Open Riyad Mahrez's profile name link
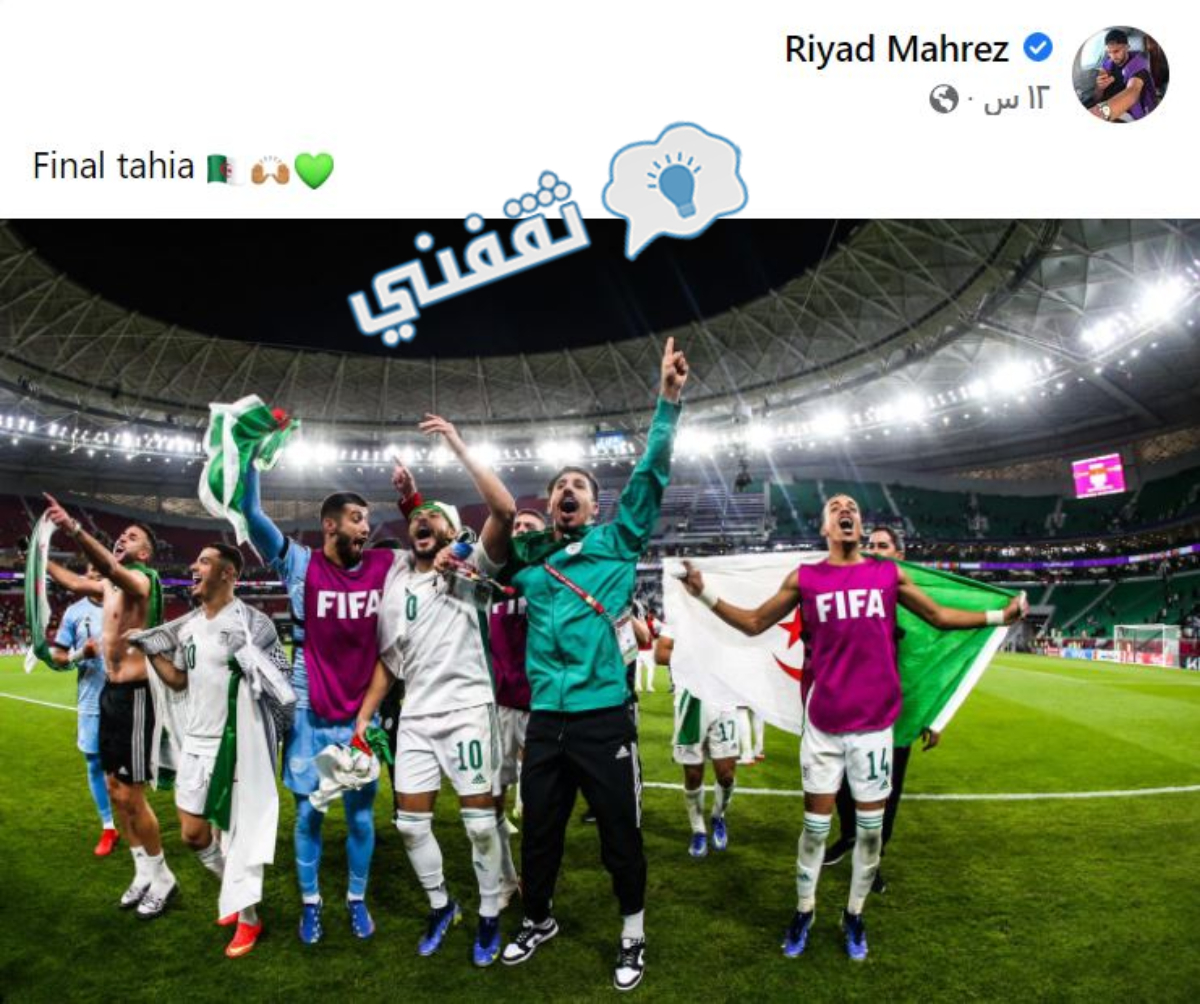Screen dimensions: 1200x1004 pyautogui.click(x=896, y=48)
